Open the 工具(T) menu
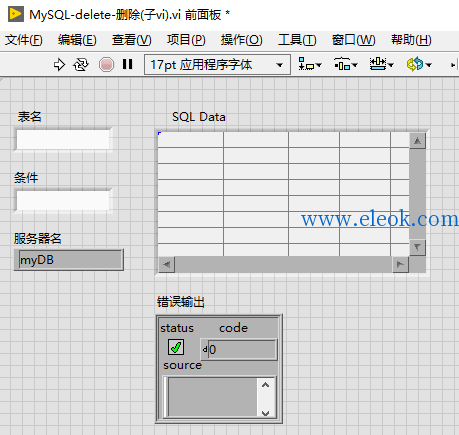 [x=297, y=40]
